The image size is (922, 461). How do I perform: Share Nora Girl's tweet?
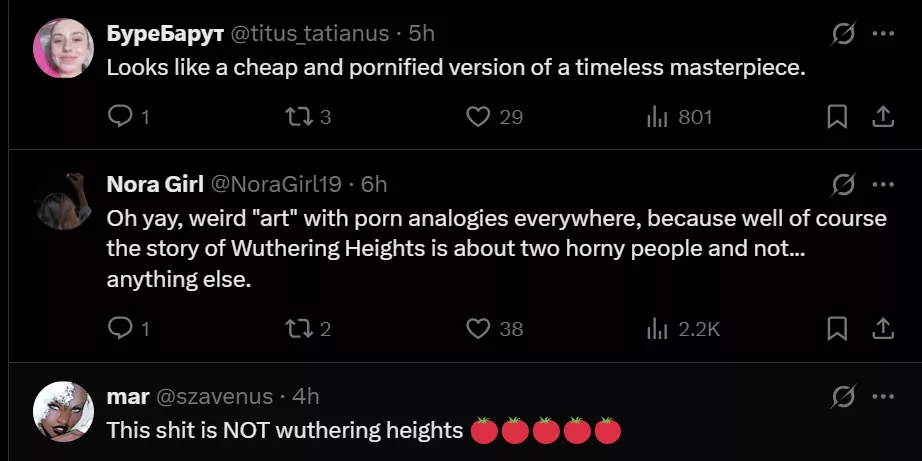pos(882,328)
